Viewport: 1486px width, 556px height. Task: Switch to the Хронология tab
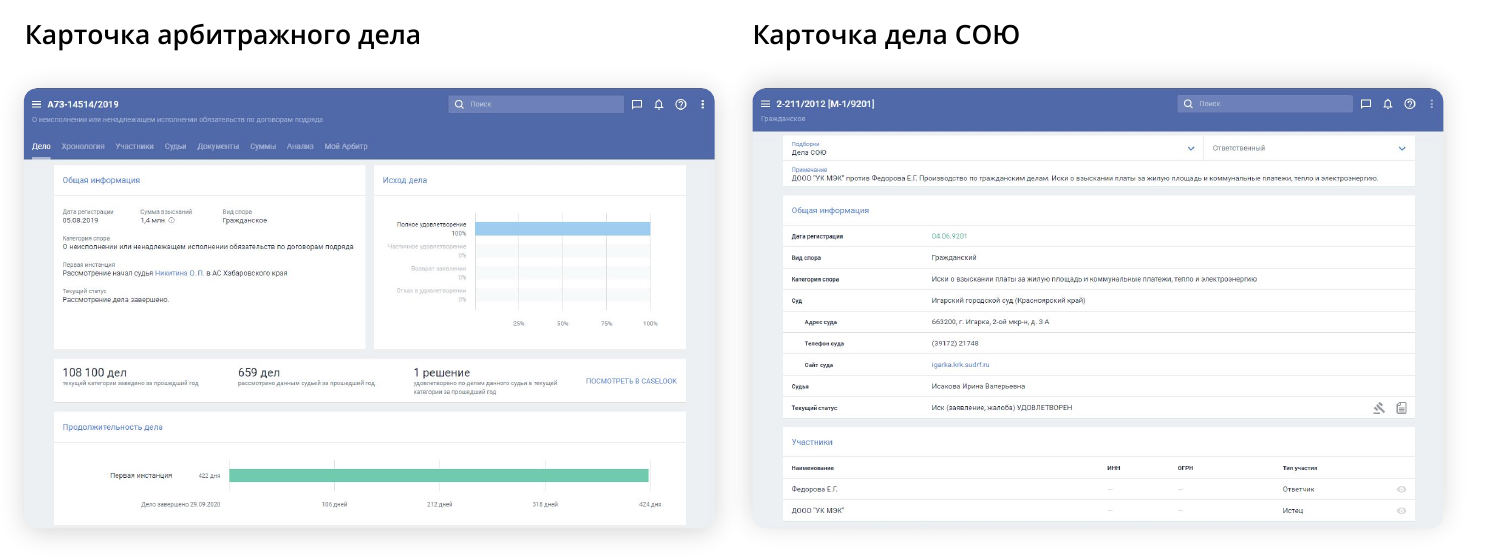coord(83,146)
